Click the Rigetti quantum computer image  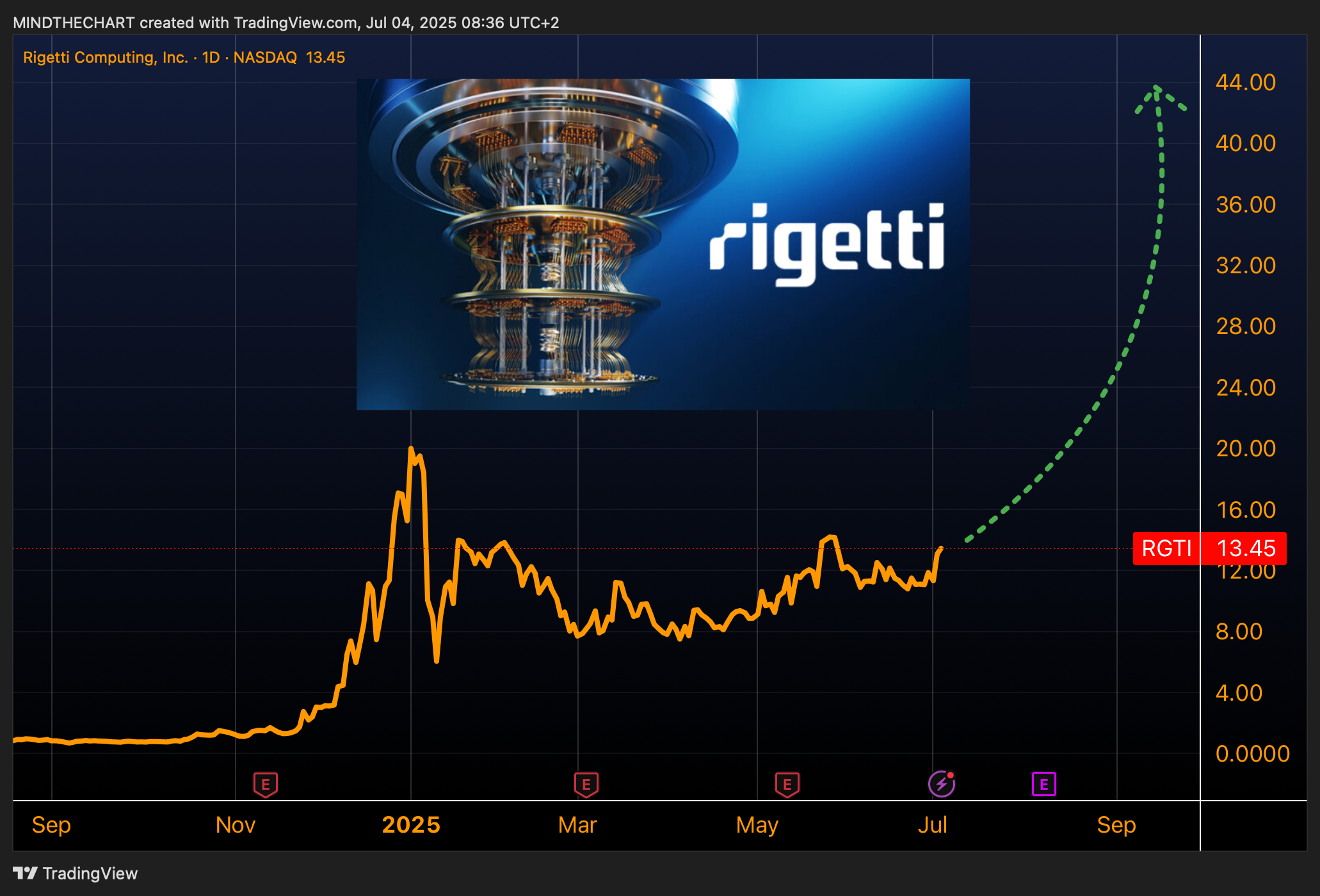click(663, 244)
